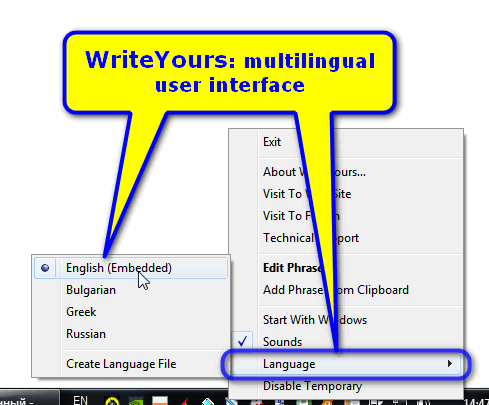Screen dimensions: 489x405
Task: Select English (Embedded) language option
Action: coord(131,268)
